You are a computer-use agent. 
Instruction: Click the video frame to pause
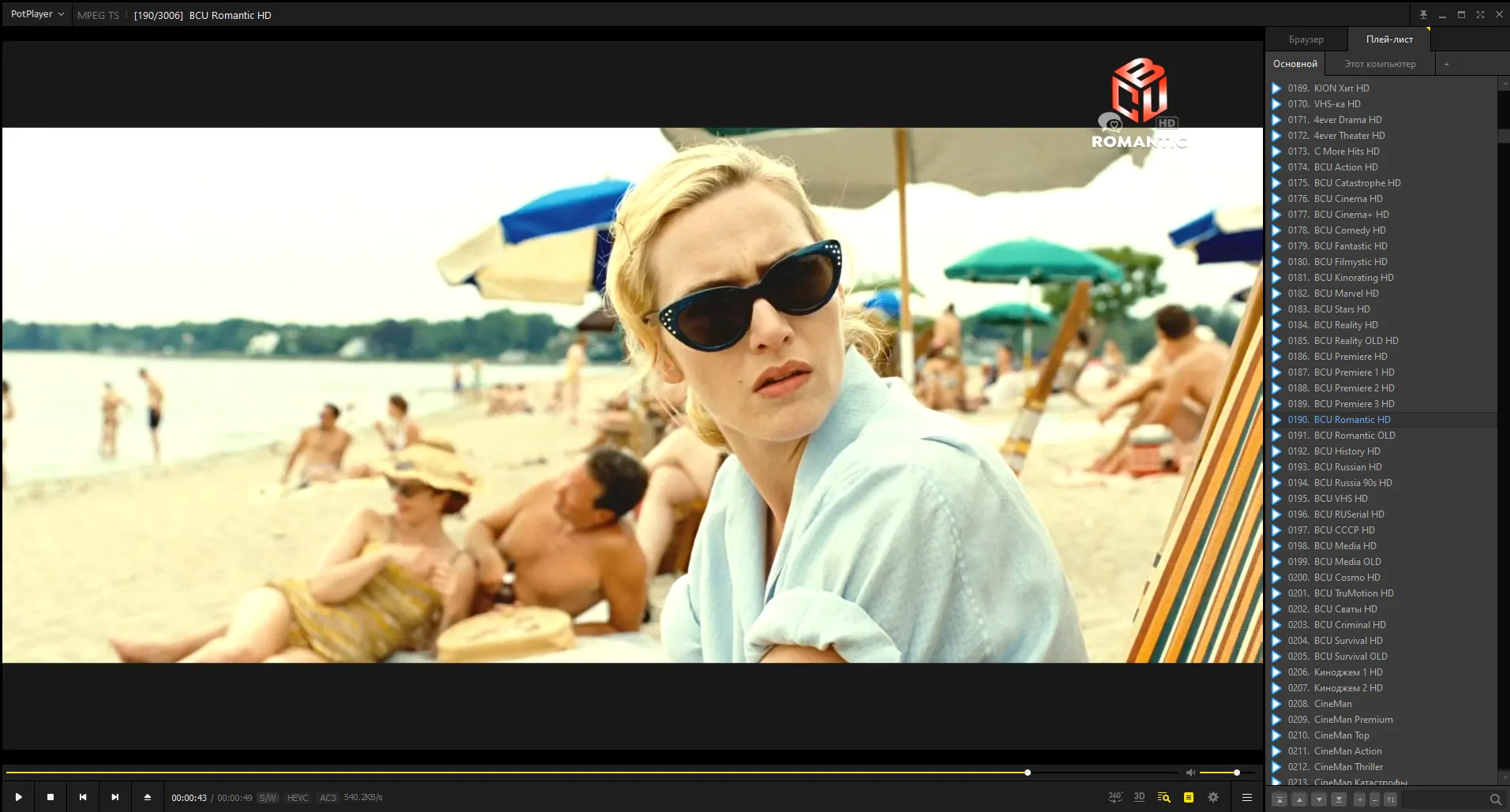(x=632, y=395)
